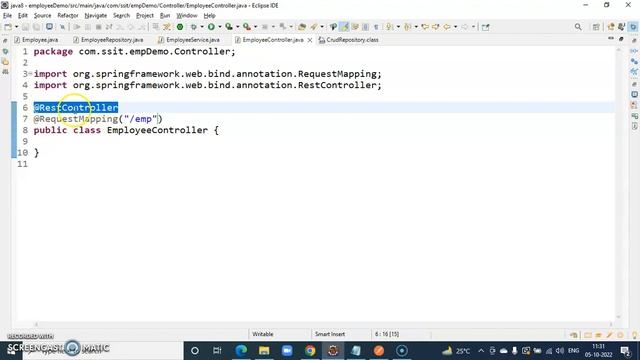This screenshot has height=360, width=640.
Task: Switch to Debug perspective icon
Action: tap(621, 27)
